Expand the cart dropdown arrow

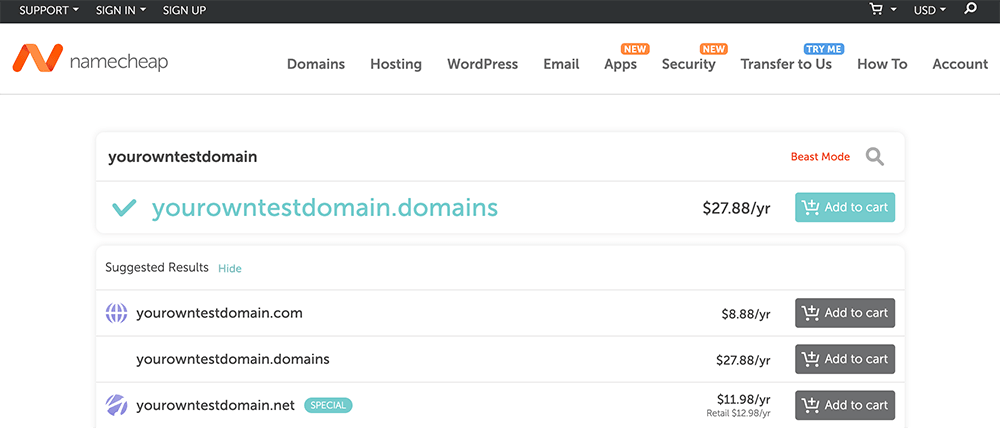tap(893, 10)
